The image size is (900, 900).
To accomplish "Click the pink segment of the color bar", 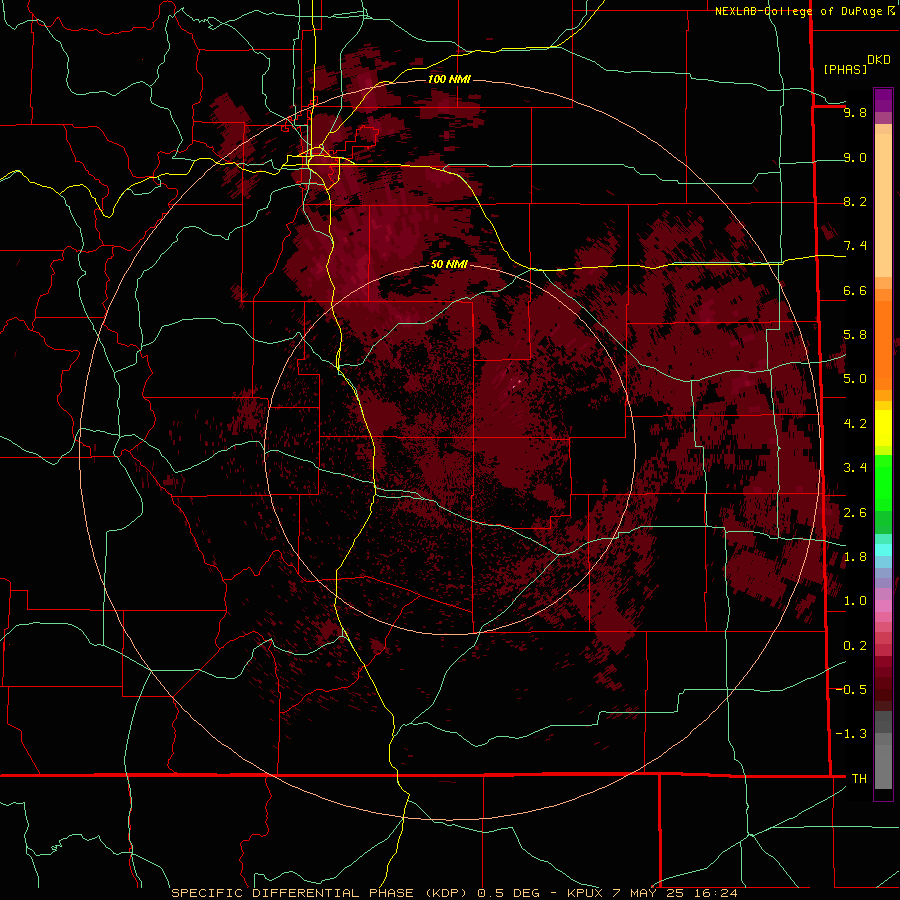I will (x=883, y=606).
